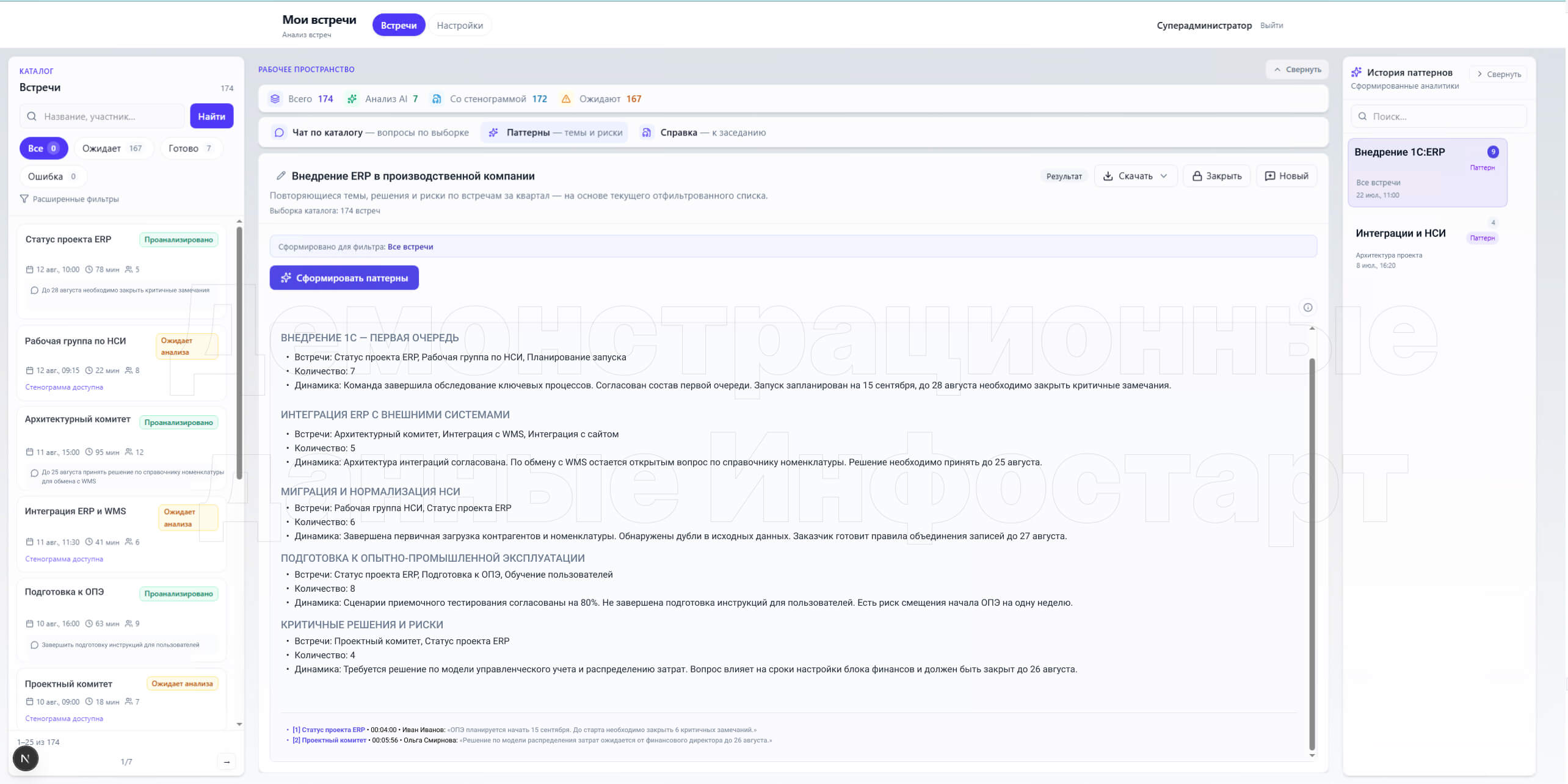Screen dimensions: 1568x784
Task: Click the clock icon on Интеграция ERP и WMS card
Action: 89,542
